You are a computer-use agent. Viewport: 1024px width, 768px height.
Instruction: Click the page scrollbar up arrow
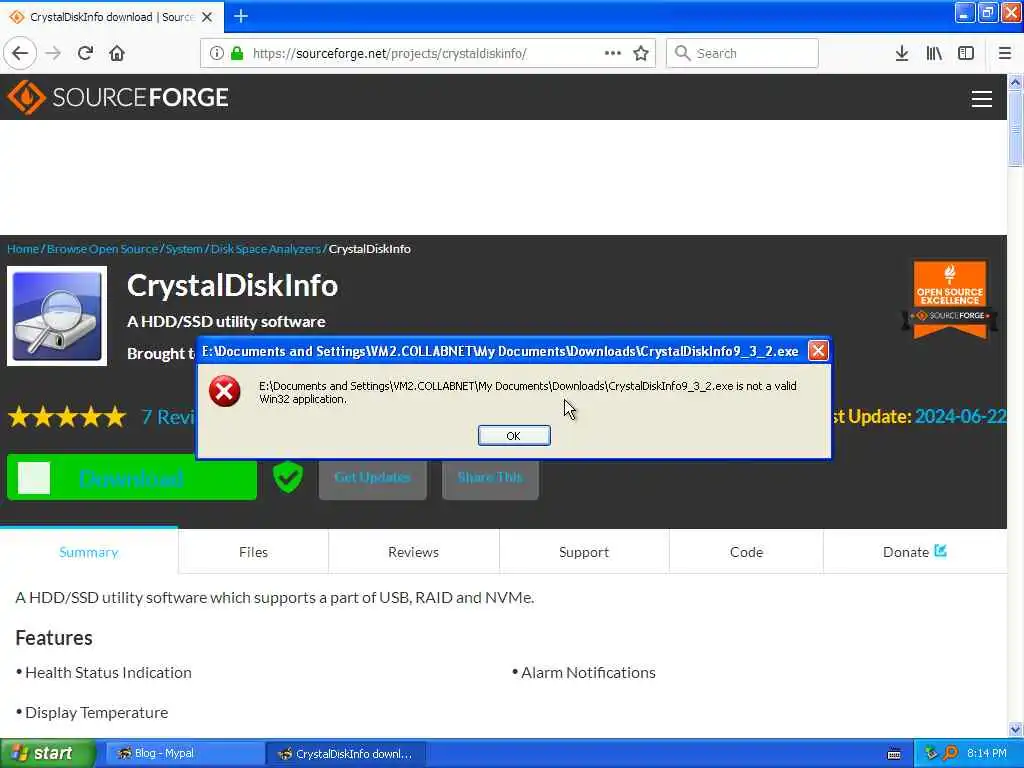(1015, 82)
